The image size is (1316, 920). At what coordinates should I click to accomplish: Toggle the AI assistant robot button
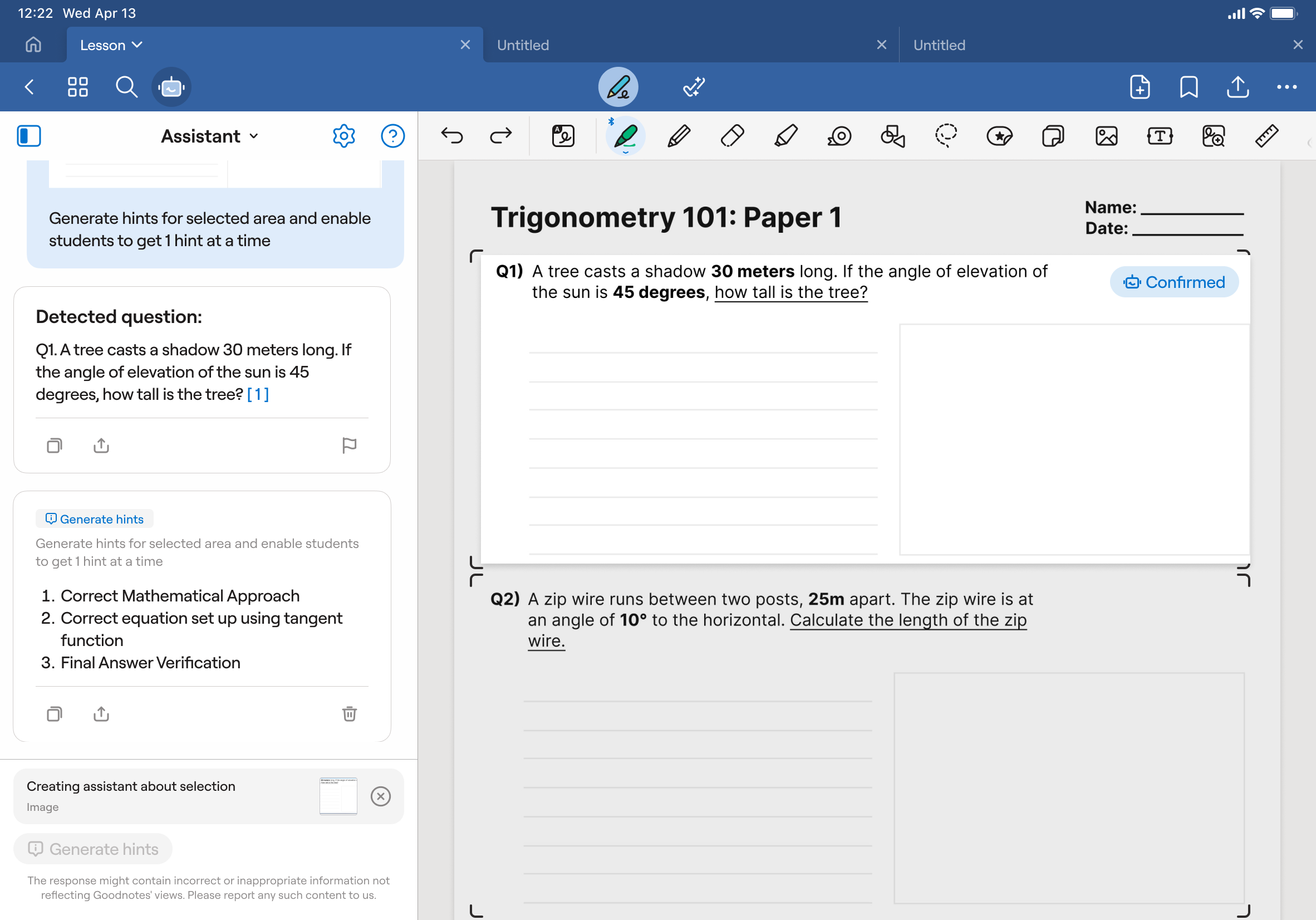[x=171, y=87]
